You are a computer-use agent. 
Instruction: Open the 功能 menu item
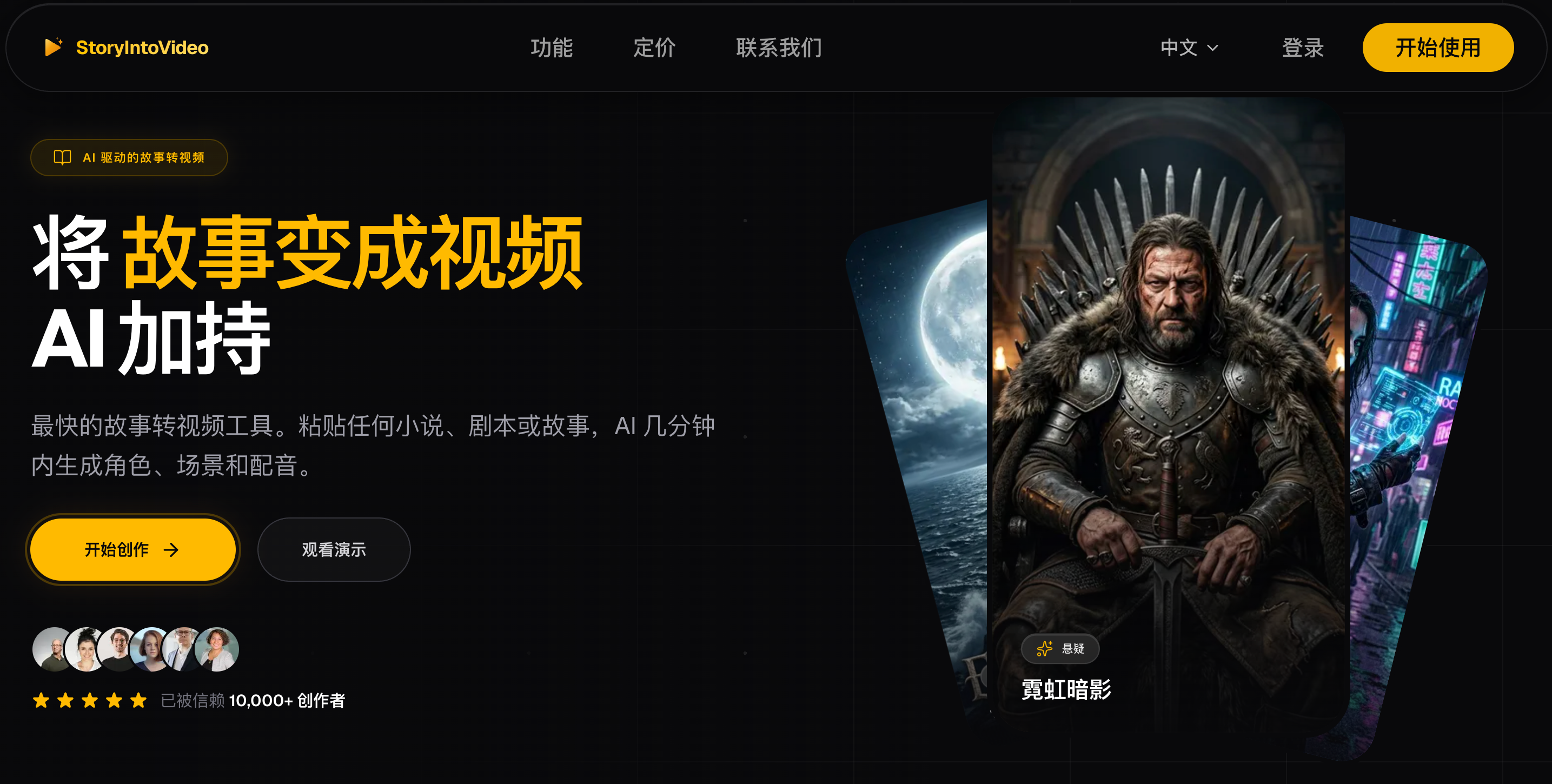tap(551, 48)
